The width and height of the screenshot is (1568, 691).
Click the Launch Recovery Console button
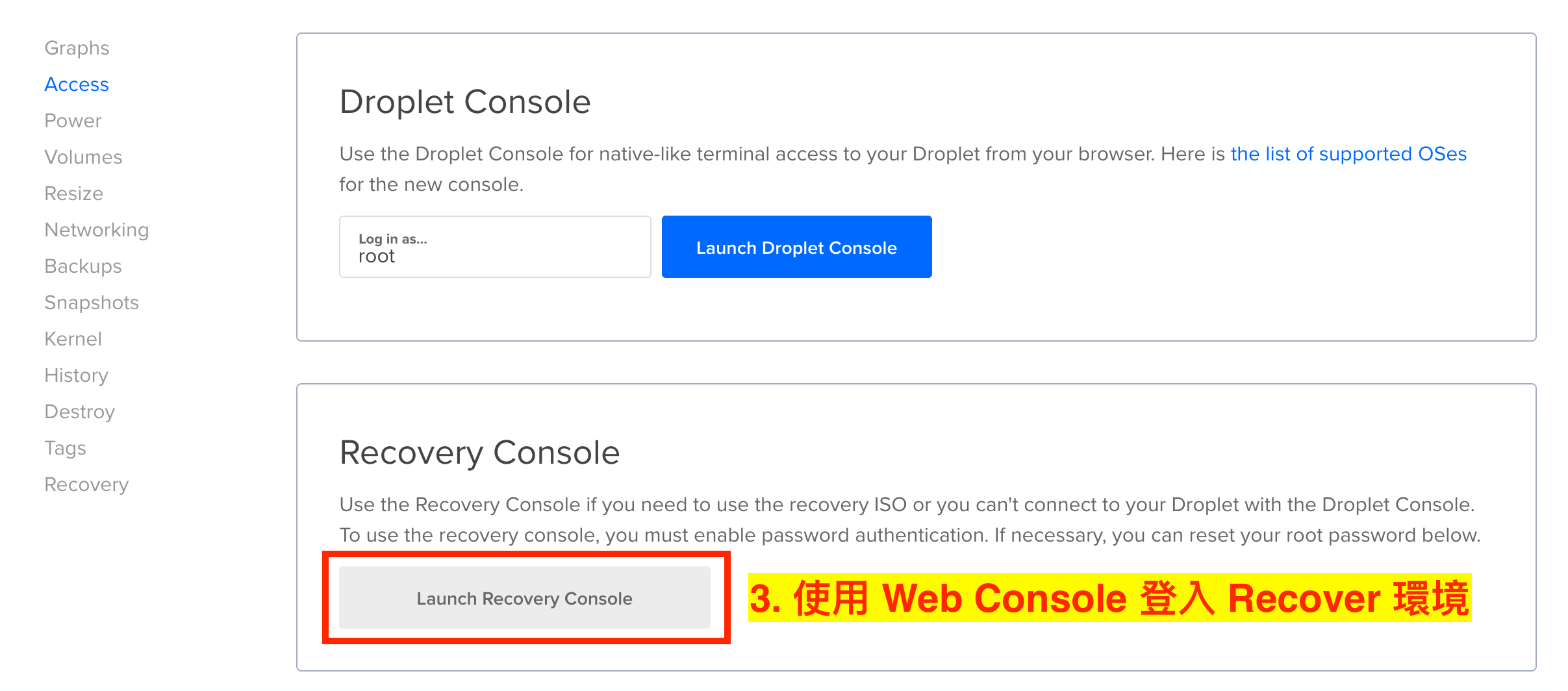click(525, 597)
